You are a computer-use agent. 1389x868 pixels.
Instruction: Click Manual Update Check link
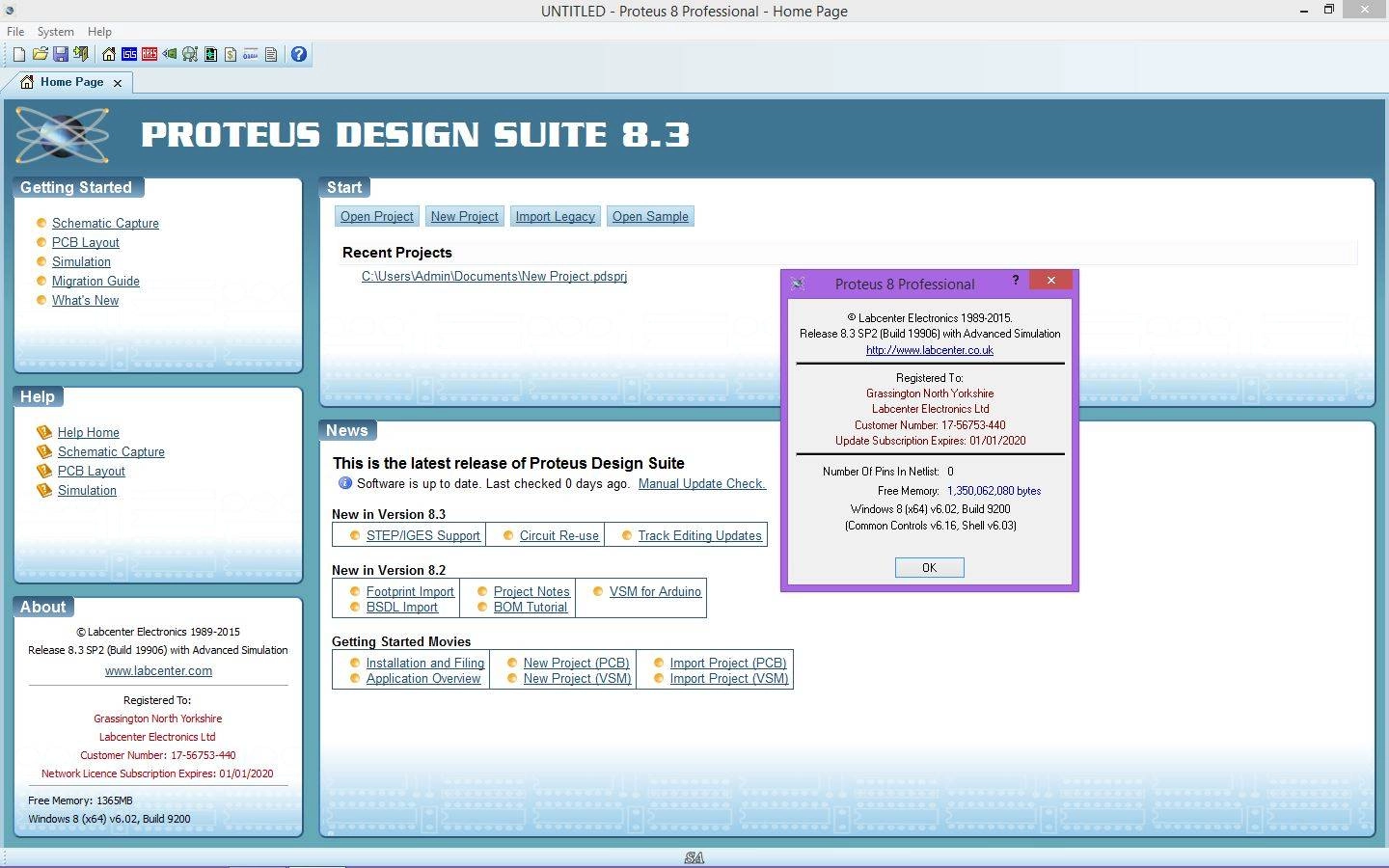701,483
